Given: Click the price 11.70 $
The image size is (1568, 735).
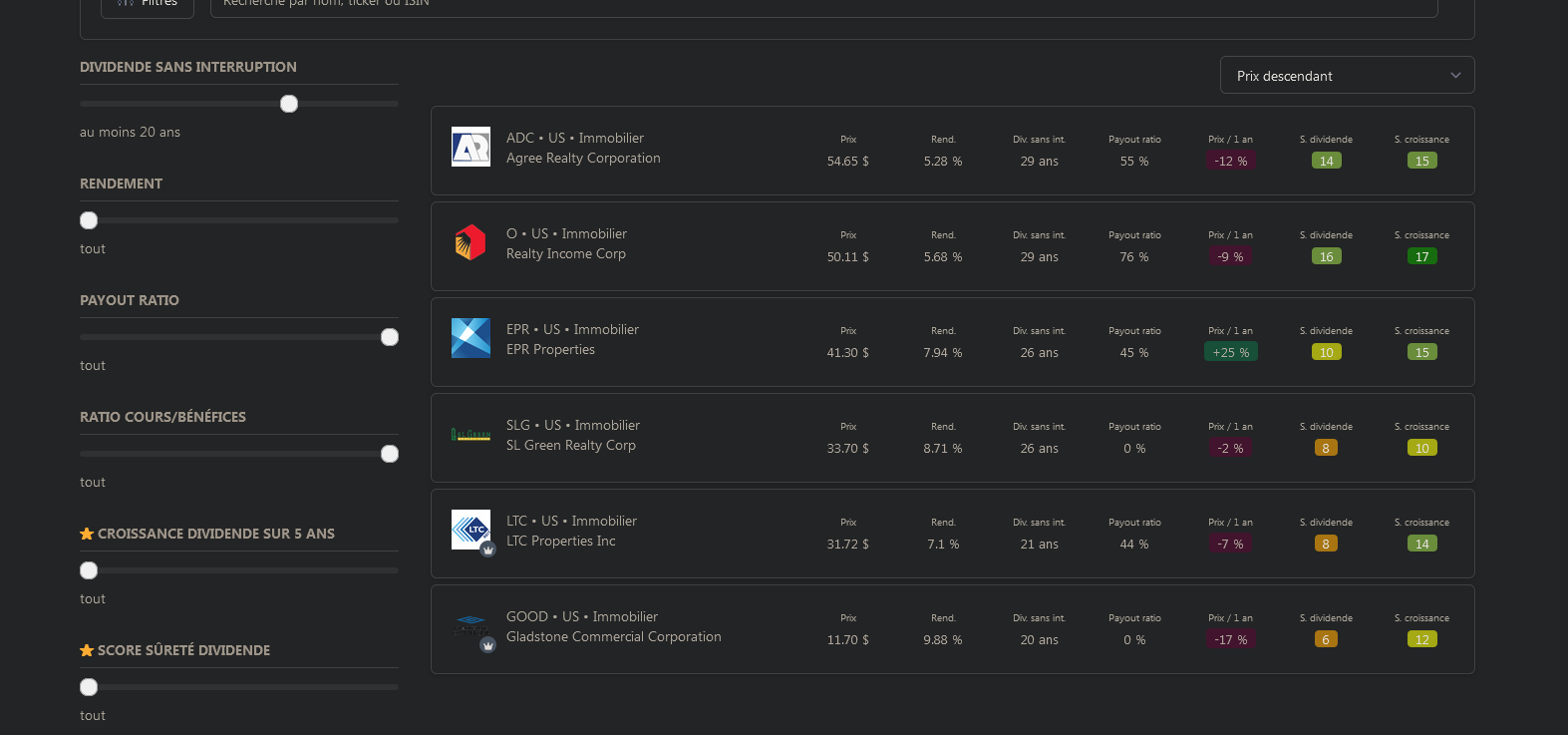Looking at the screenshot, I should [847, 640].
